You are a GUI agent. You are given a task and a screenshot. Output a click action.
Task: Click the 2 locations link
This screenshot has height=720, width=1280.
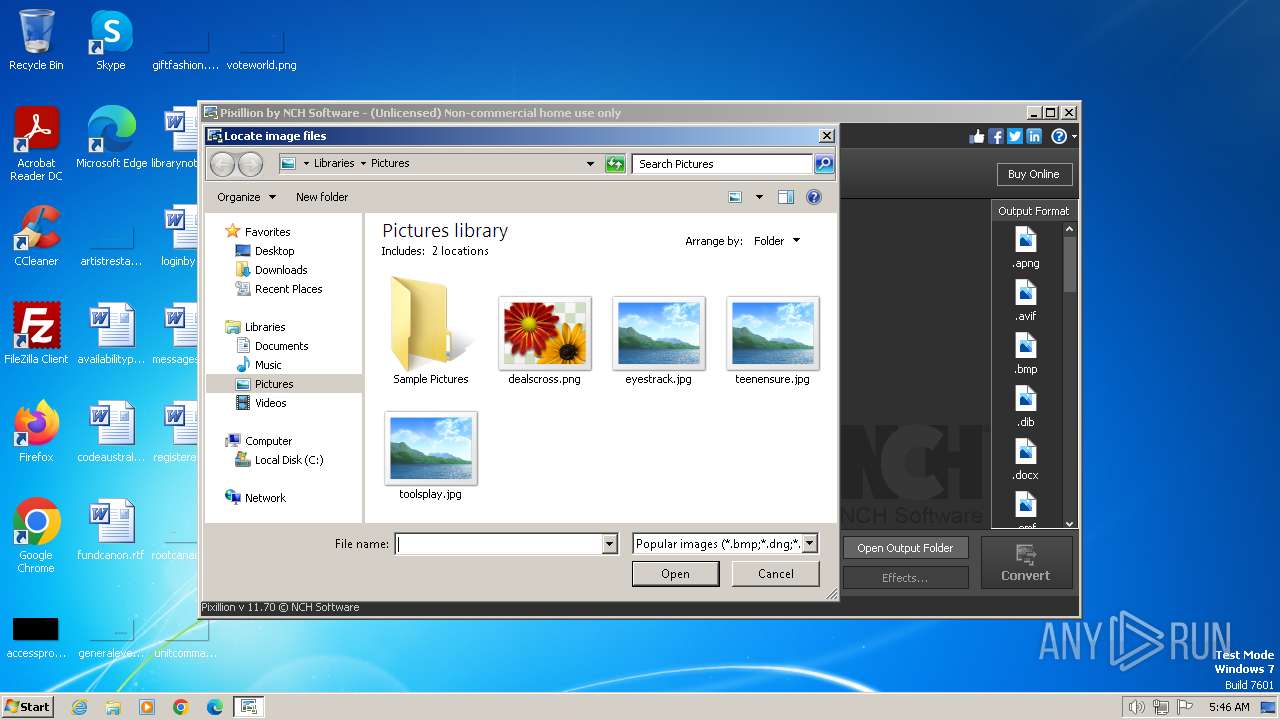tap(460, 251)
